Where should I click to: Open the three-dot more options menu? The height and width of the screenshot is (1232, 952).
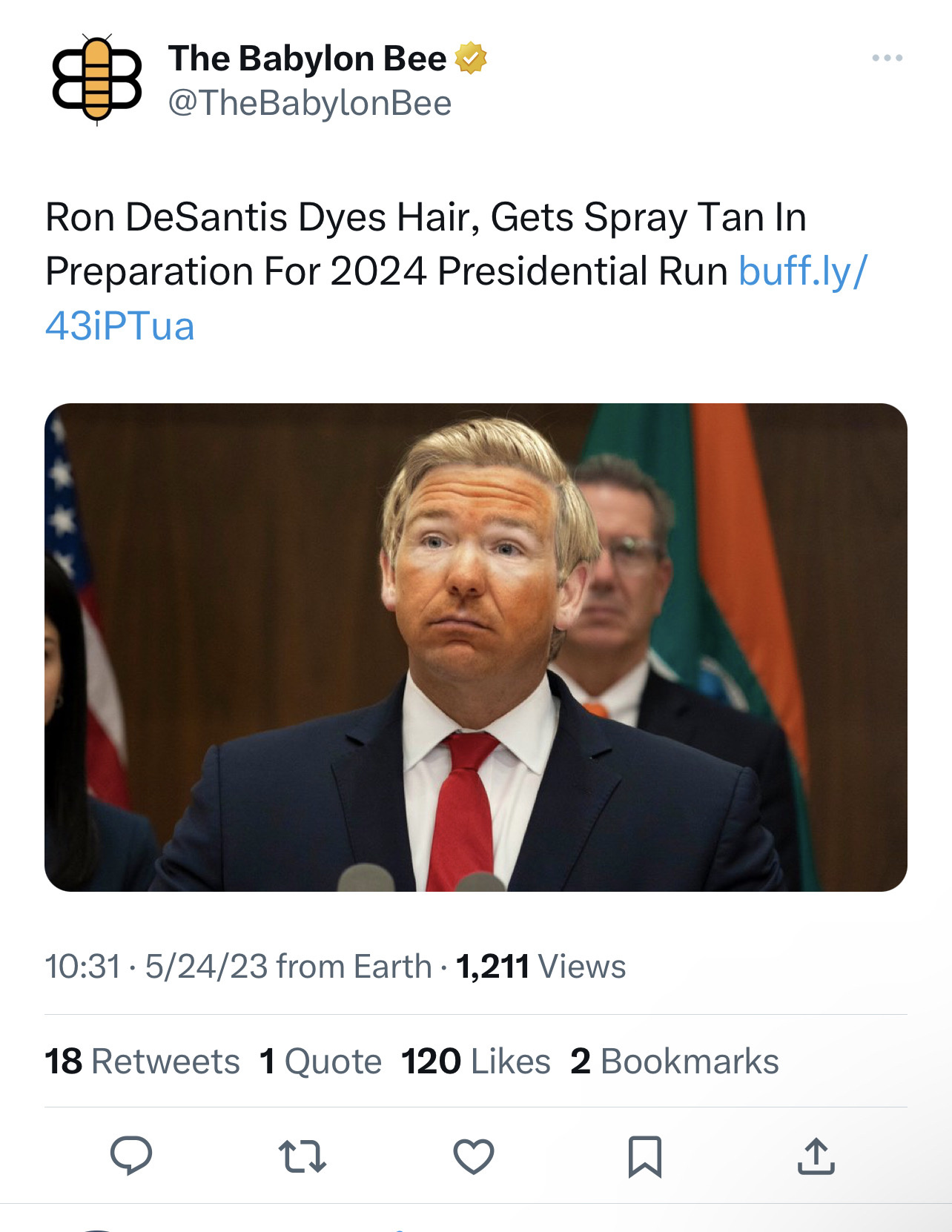click(x=887, y=58)
